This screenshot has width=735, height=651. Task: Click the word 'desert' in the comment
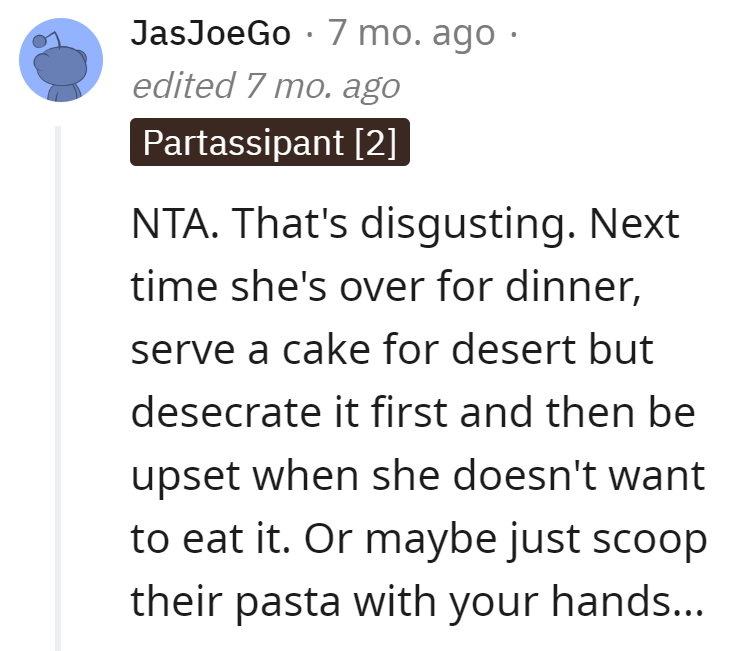click(x=514, y=349)
